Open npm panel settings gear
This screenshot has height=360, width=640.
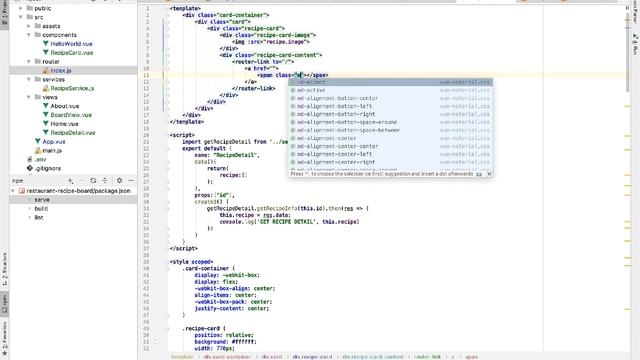[x=119, y=180]
